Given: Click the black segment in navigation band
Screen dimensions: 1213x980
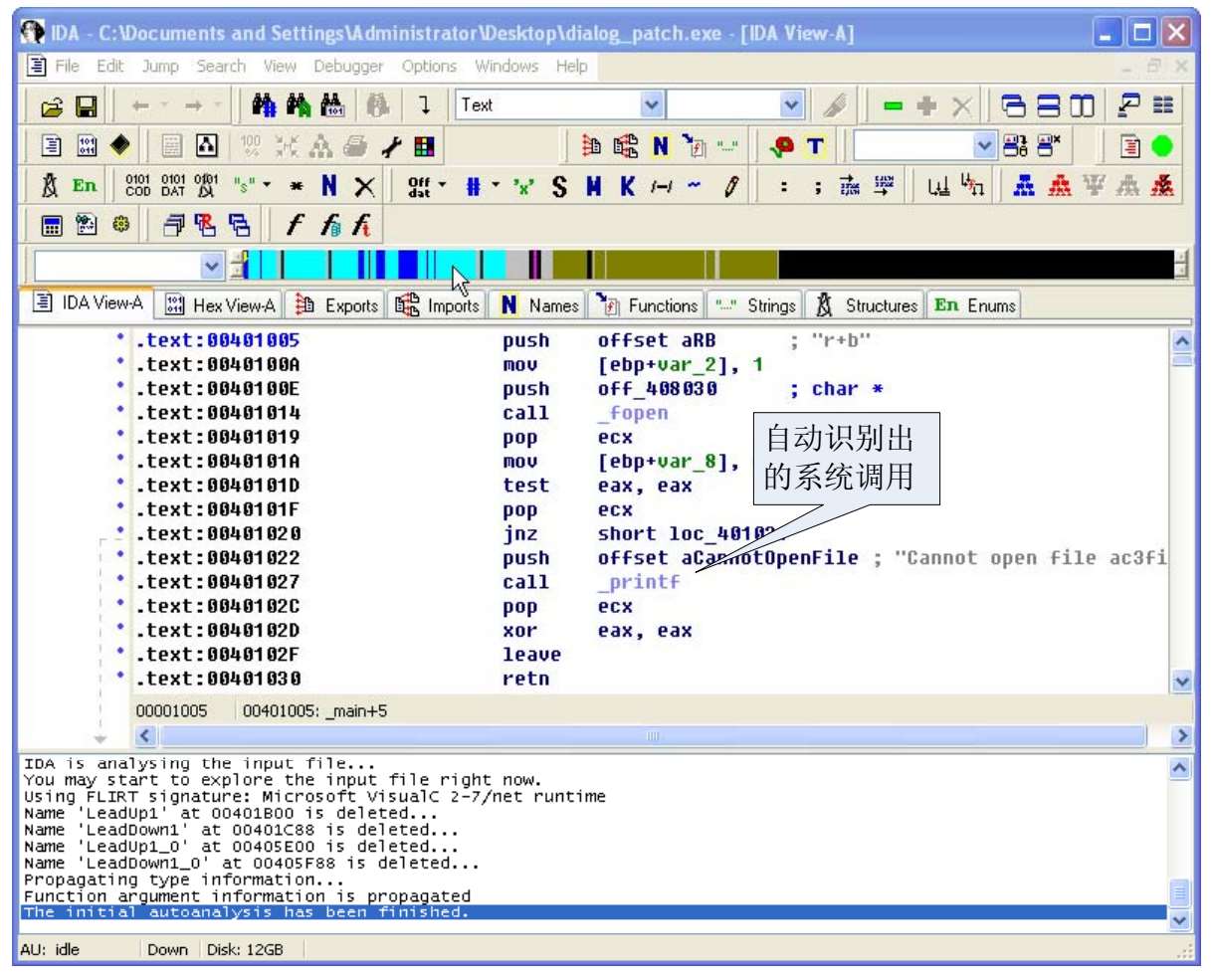Looking at the screenshot, I should [x=975, y=266].
